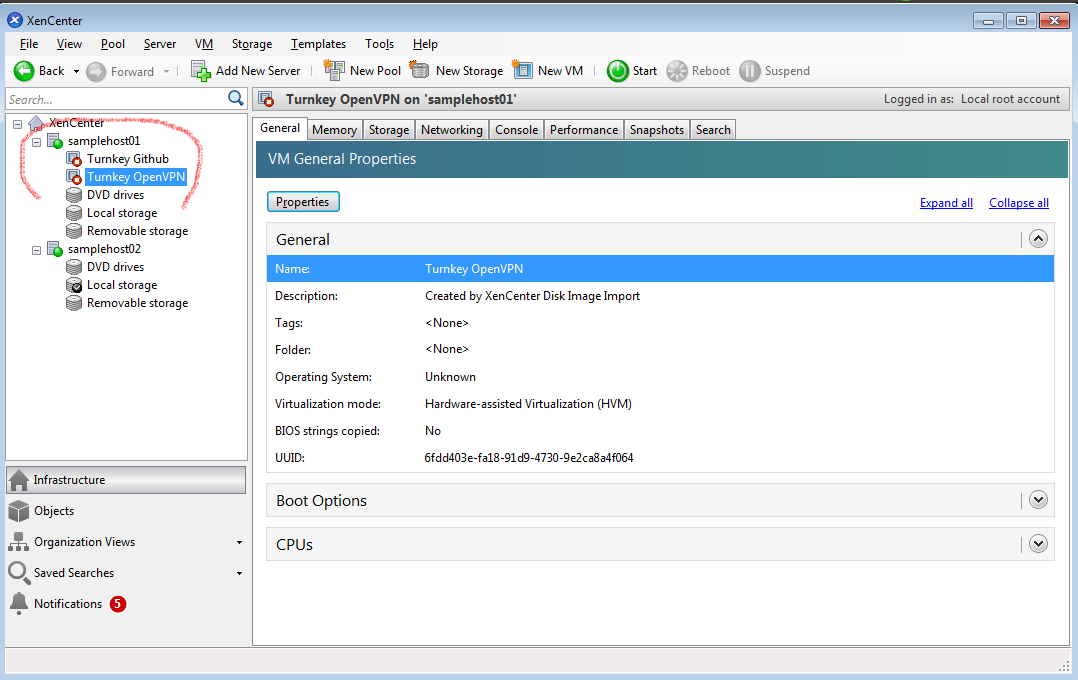Image resolution: width=1078 pixels, height=680 pixels.
Task: Click the Collapse all link
Action: 1018,203
